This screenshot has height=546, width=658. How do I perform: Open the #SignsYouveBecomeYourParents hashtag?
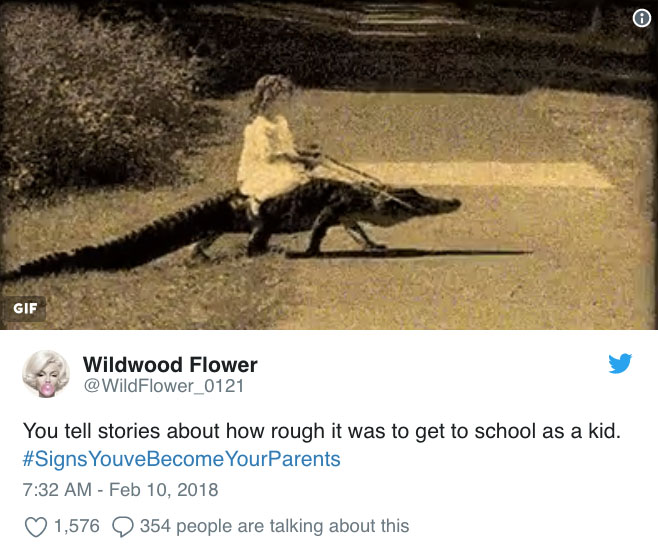181,459
